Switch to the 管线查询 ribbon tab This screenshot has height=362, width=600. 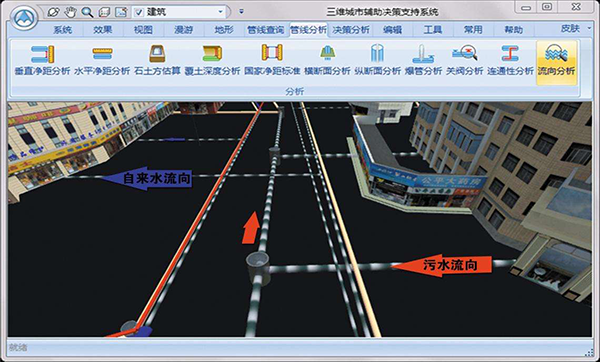(266, 29)
